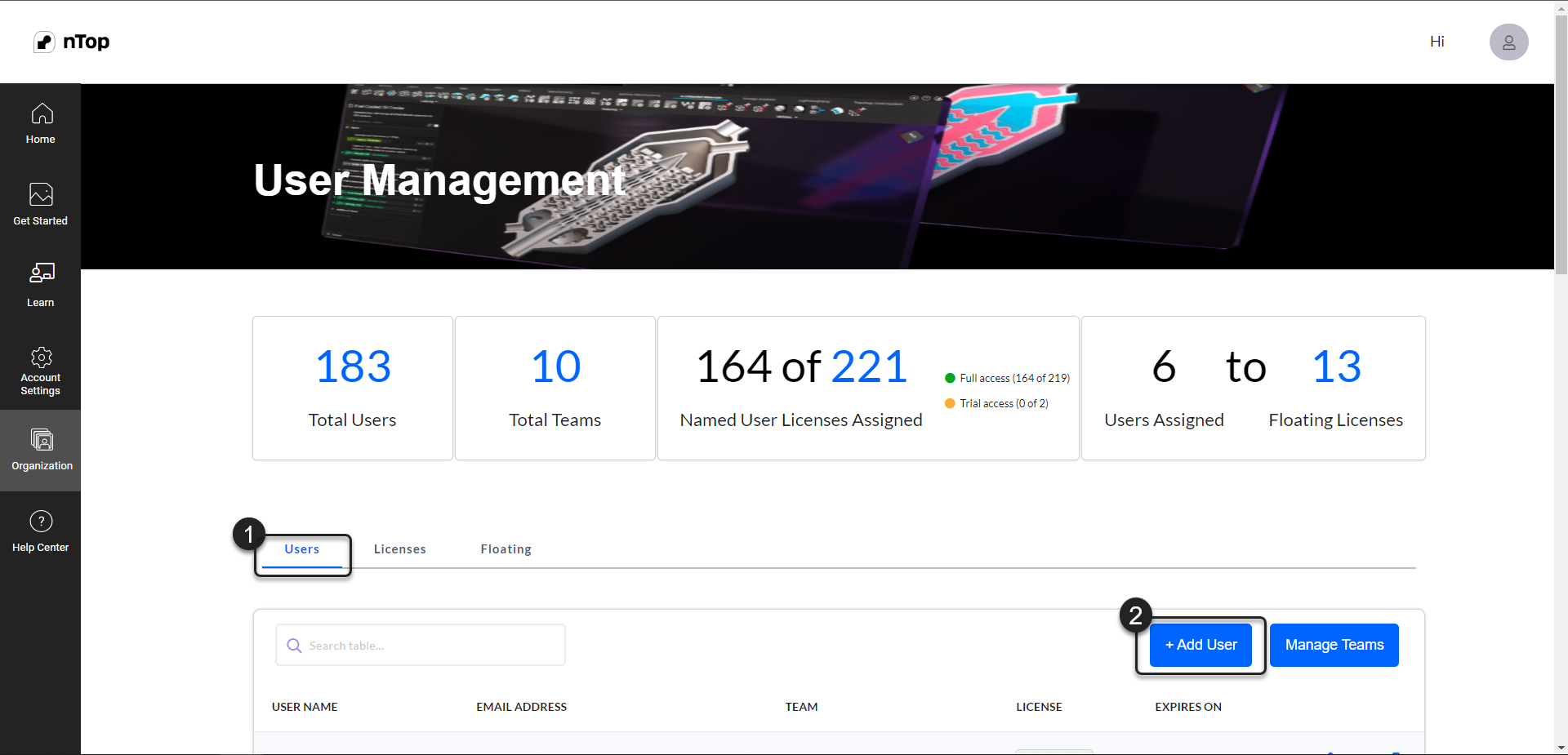Click the nTop logo

71,42
